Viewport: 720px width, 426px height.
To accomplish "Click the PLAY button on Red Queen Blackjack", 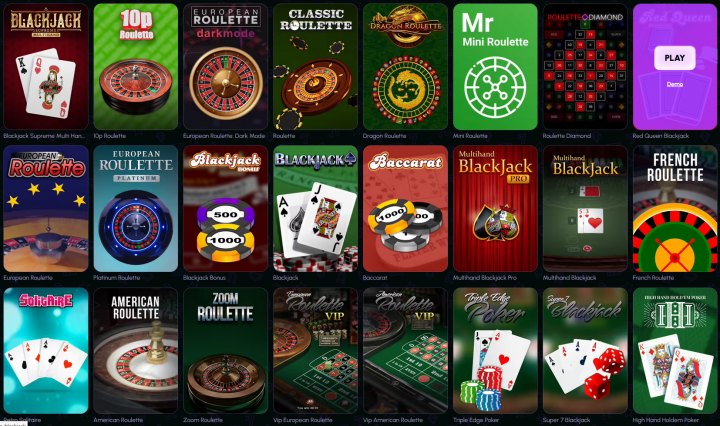I will click(675, 58).
